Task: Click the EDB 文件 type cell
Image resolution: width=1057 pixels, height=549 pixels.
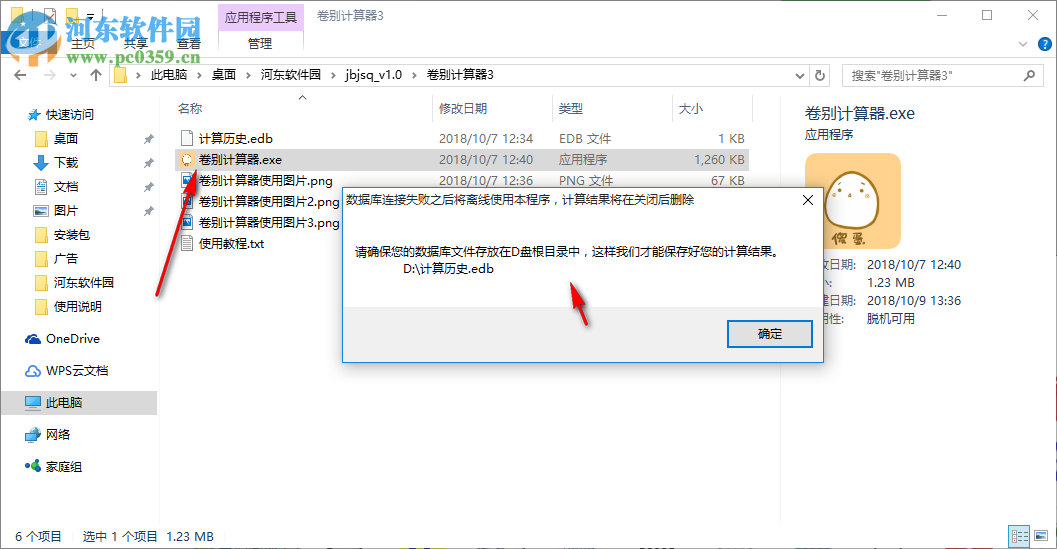Action: pos(584,139)
